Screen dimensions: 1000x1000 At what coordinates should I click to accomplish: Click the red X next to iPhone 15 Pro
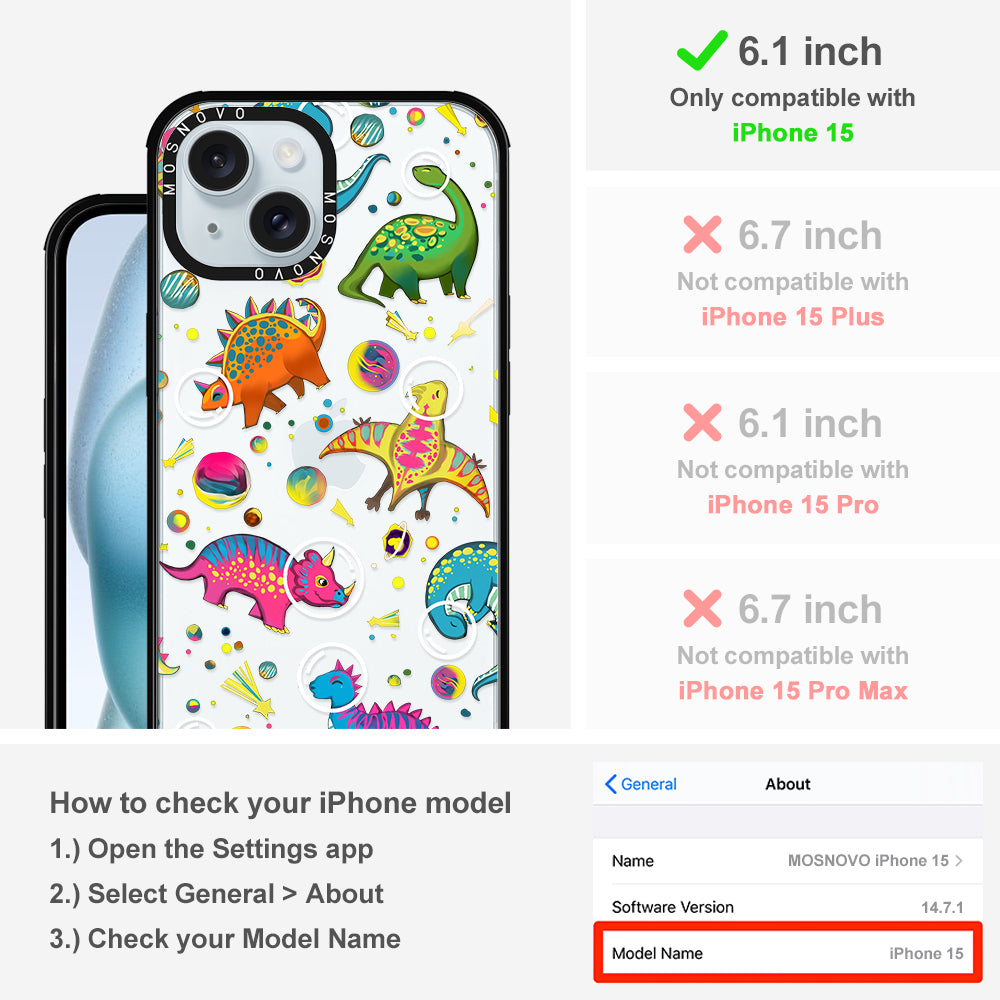pyautogui.click(x=702, y=422)
